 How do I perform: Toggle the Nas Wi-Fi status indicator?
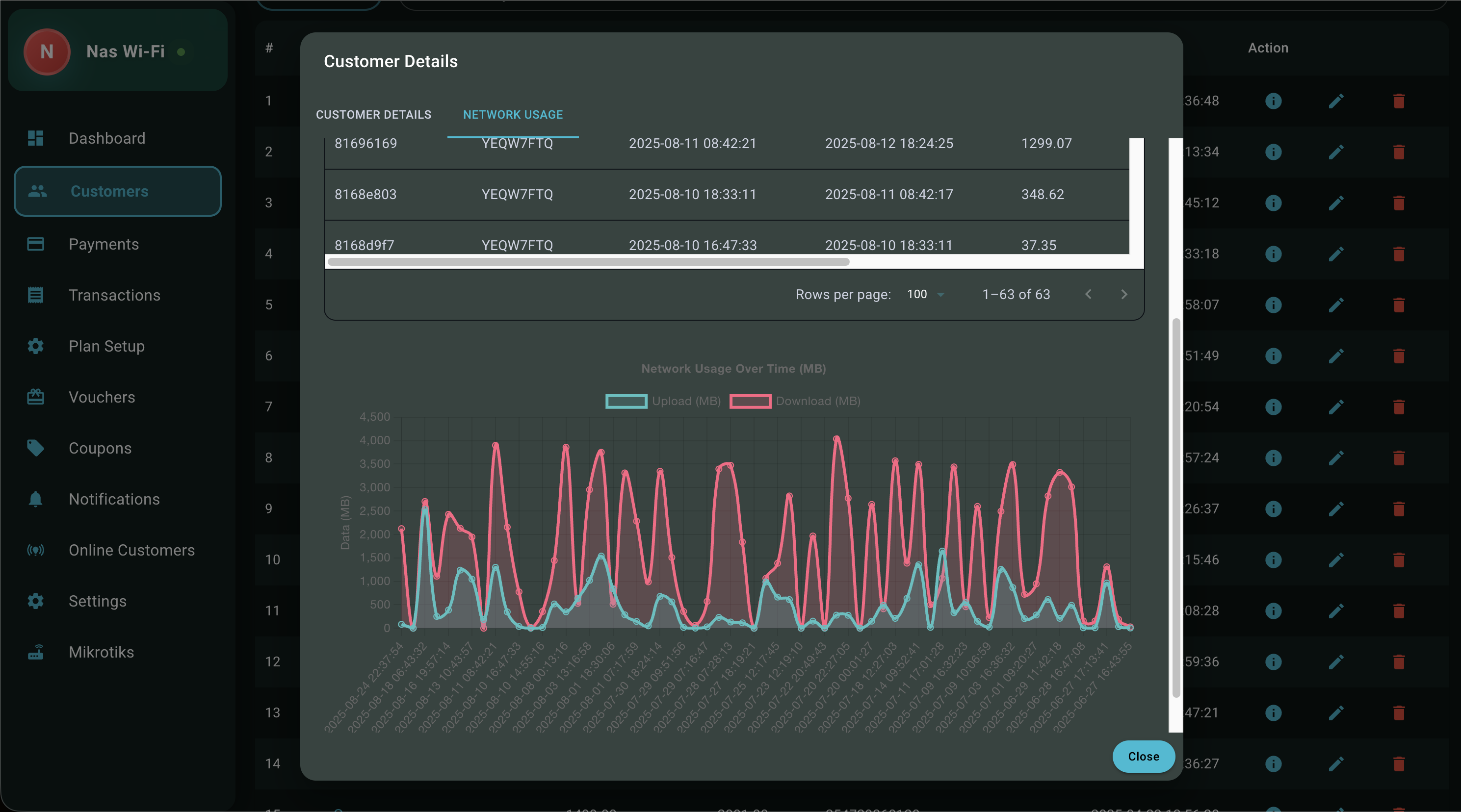point(182,52)
